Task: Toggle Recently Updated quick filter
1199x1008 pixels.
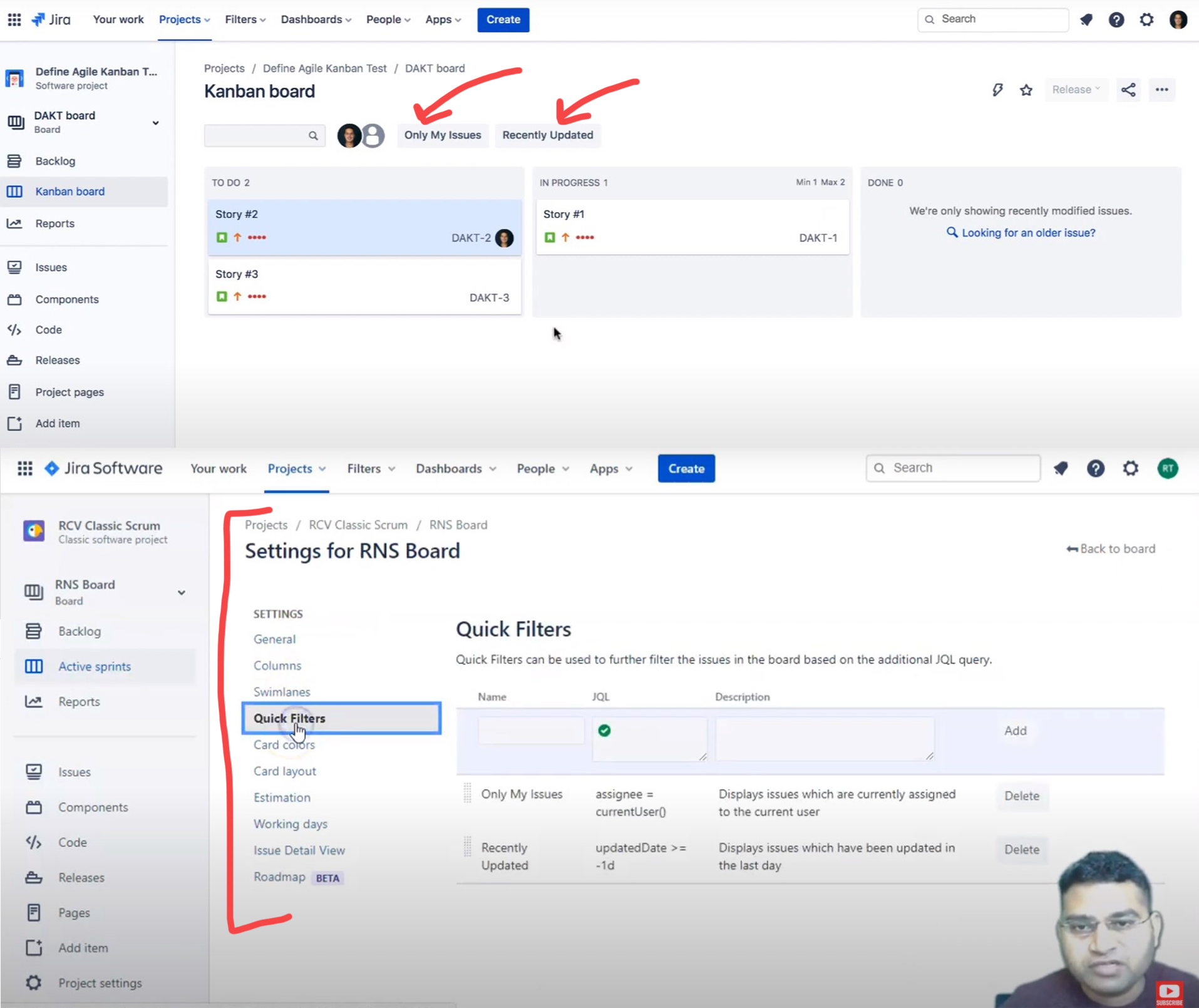Action: [548, 135]
